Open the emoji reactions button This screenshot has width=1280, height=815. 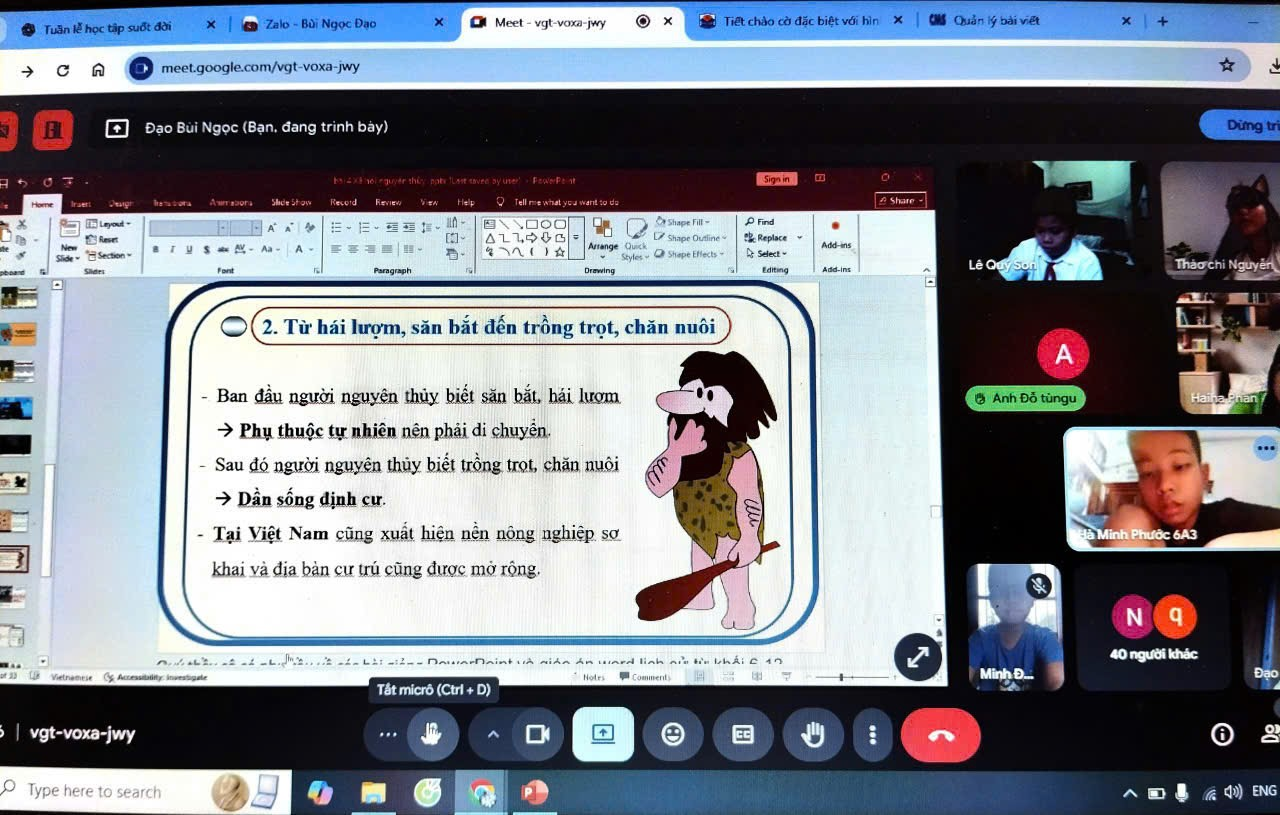(673, 735)
